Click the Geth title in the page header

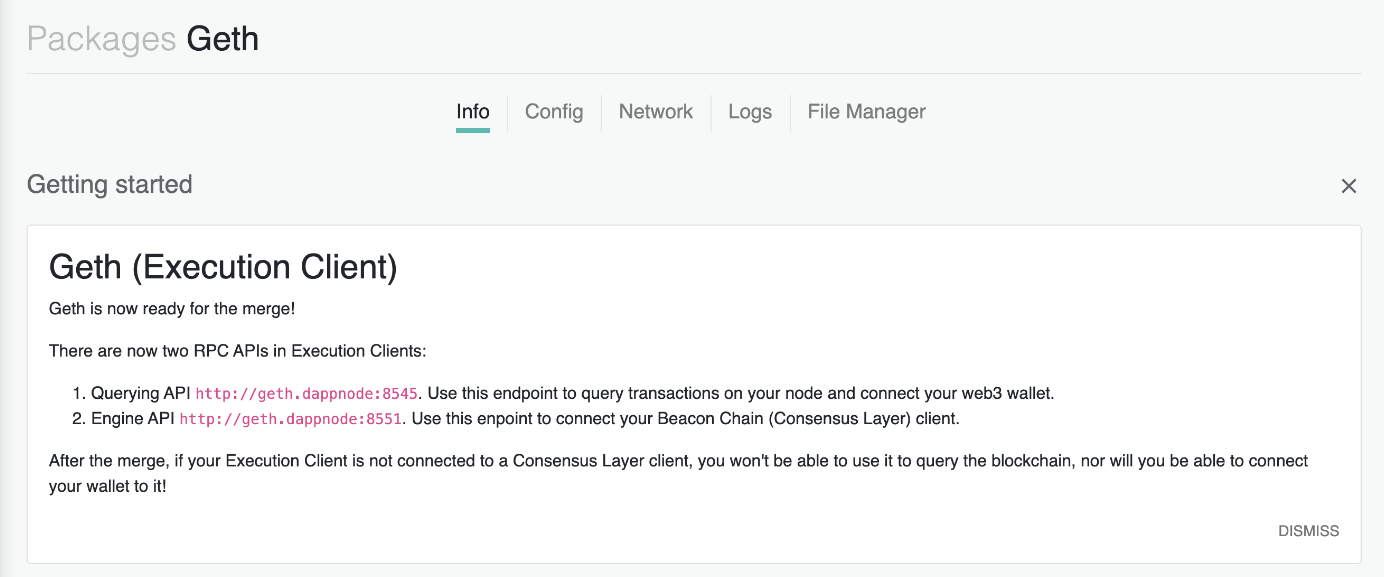click(223, 39)
